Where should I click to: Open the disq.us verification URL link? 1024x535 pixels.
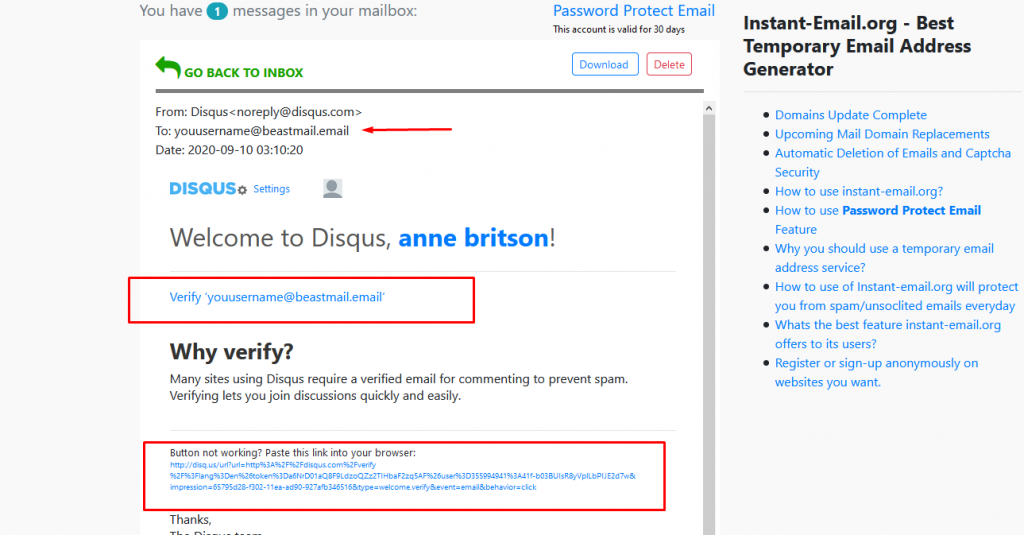pyautogui.click(x=402, y=476)
